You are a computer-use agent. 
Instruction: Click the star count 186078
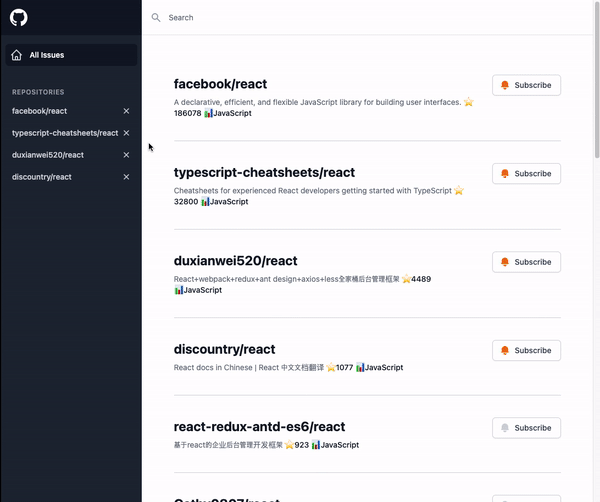pyautogui.click(x=188, y=113)
